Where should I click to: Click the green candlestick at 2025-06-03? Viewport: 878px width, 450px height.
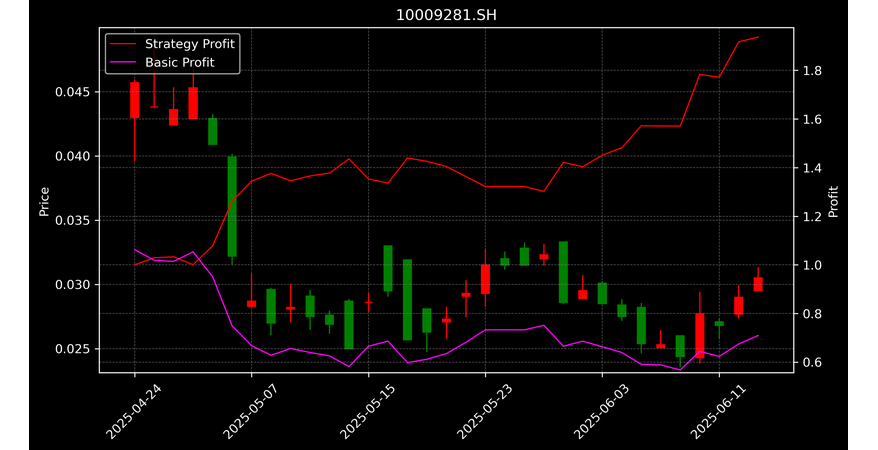pyautogui.click(x=603, y=293)
